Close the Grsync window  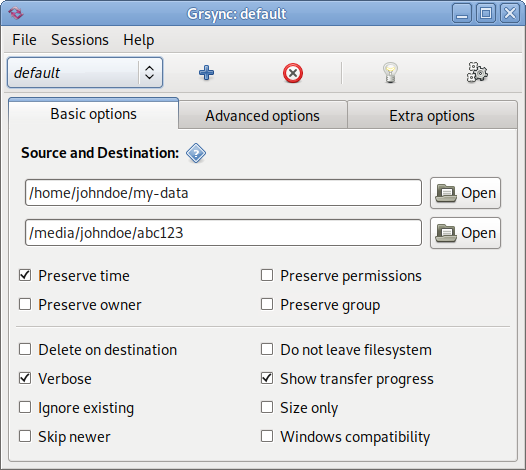(510, 13)
